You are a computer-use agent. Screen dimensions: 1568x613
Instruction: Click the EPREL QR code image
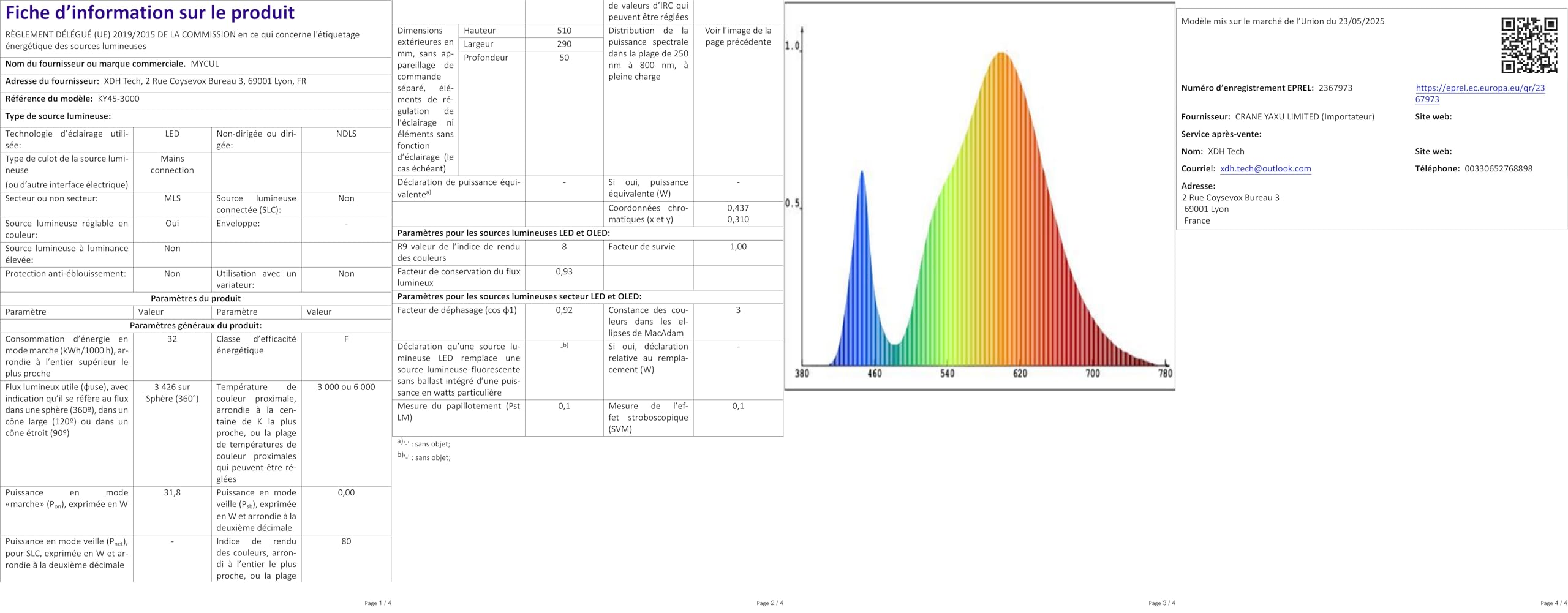pos(1529,45)
